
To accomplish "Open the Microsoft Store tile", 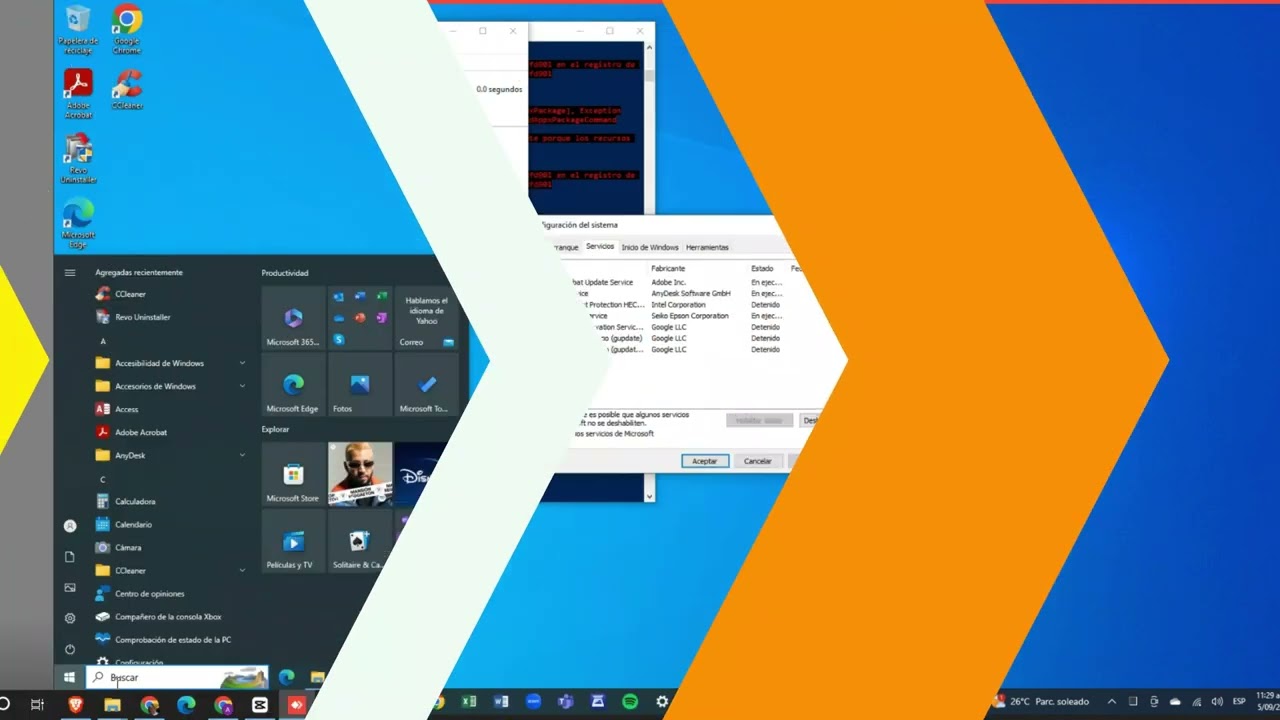I will (293, 474).
